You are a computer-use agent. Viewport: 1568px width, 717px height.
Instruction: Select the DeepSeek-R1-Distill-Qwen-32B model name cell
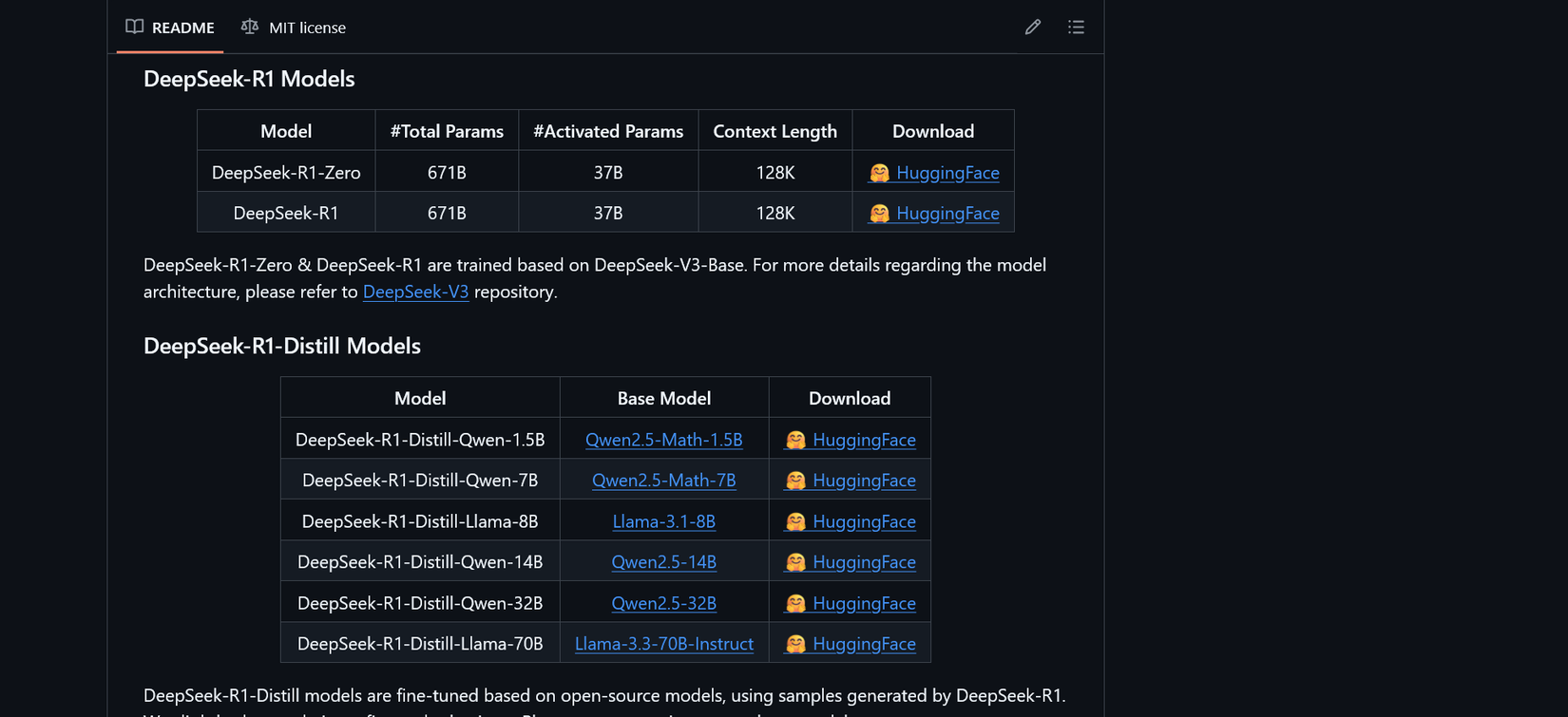tap(420, 603)
